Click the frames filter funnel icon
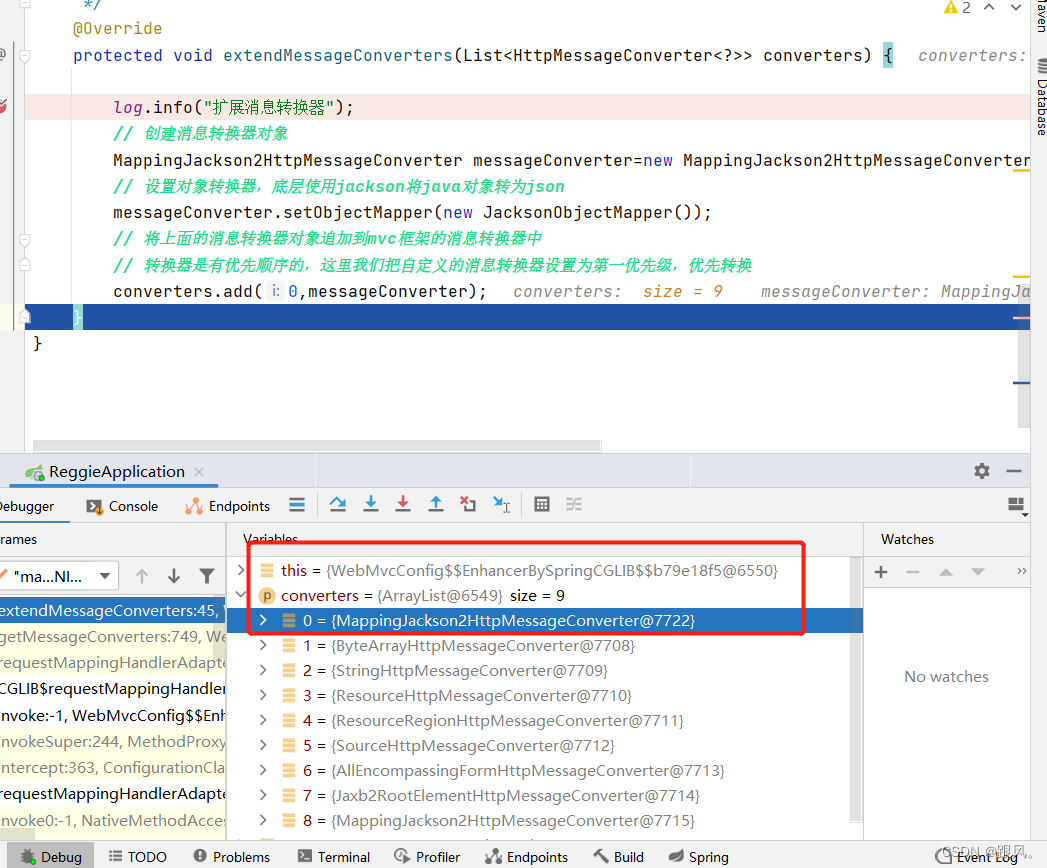This screenshot has height=868, width=1047. click(207, 576)
